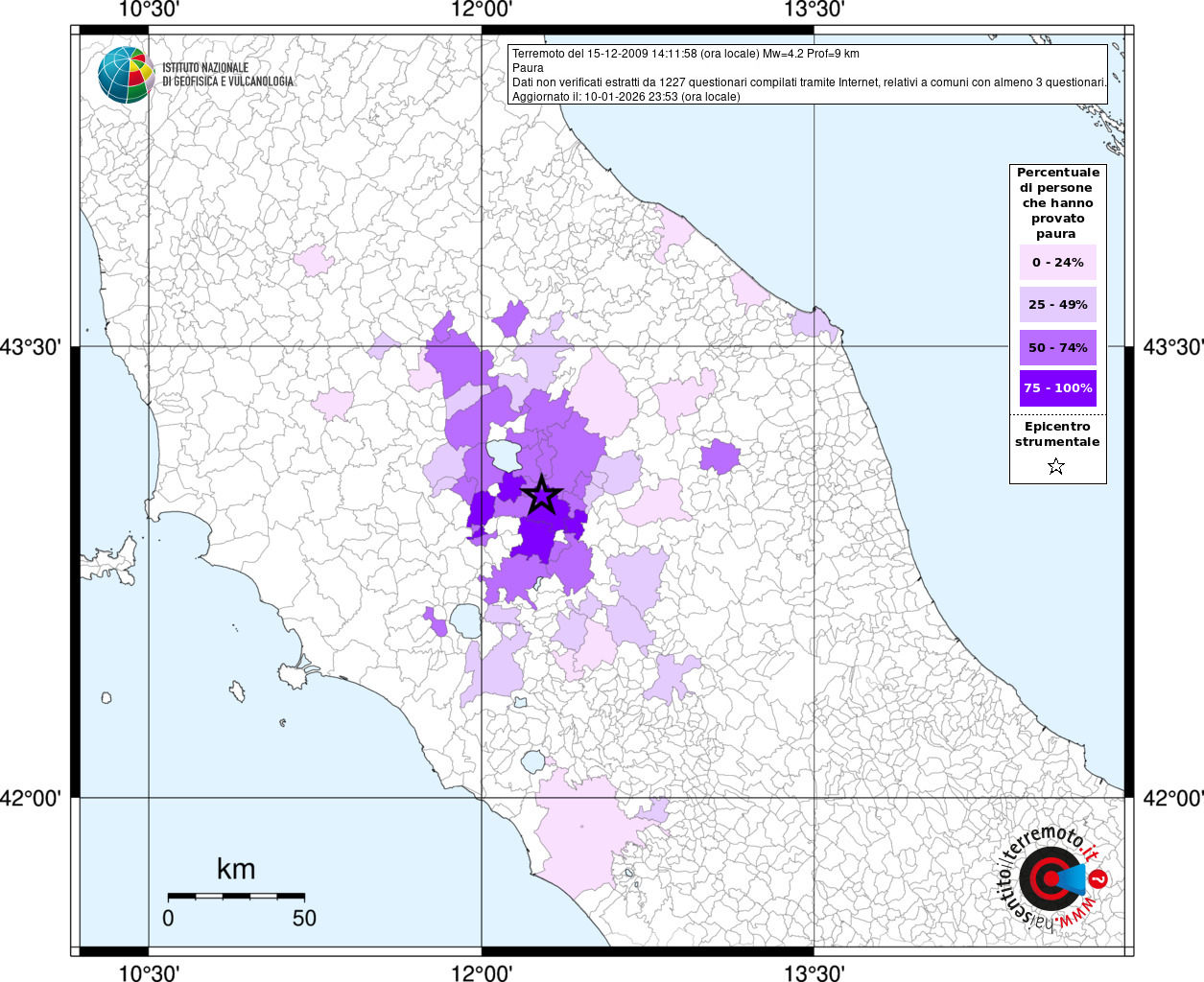This screenshot has width=1204, height=982.
Task: Click the haisentitoilterremoto.it target logo
Action: [1052, 878]
